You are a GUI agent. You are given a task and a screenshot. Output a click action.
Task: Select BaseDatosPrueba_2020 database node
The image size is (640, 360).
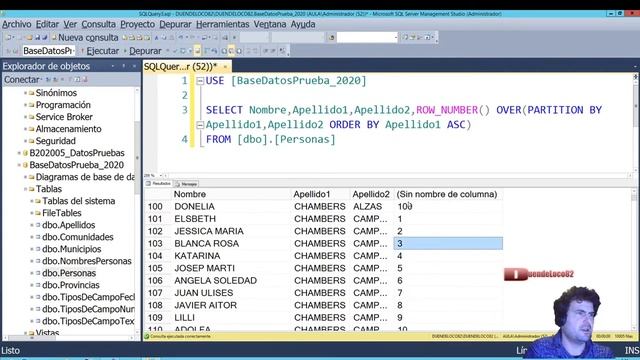[76, 165]
